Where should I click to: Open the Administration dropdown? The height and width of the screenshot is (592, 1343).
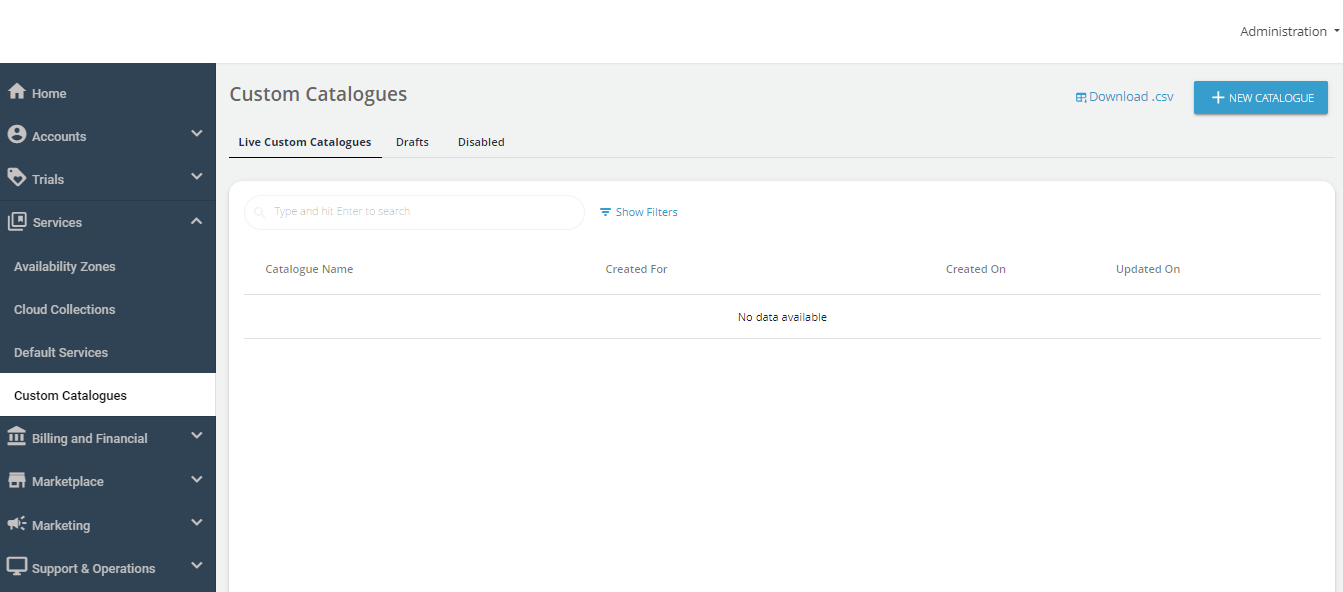coord(1288,31)
